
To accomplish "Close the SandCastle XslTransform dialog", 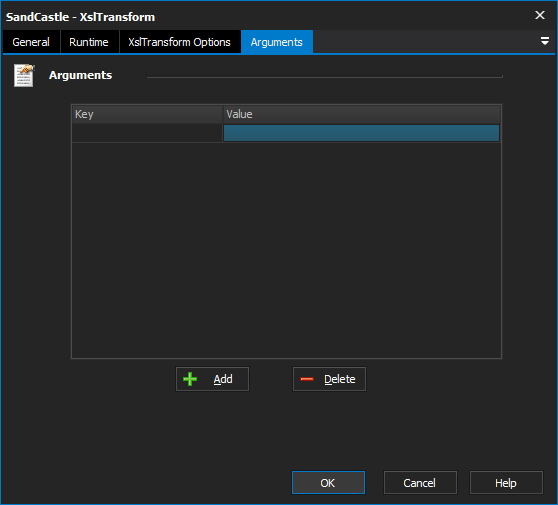I will click(540, 15).
